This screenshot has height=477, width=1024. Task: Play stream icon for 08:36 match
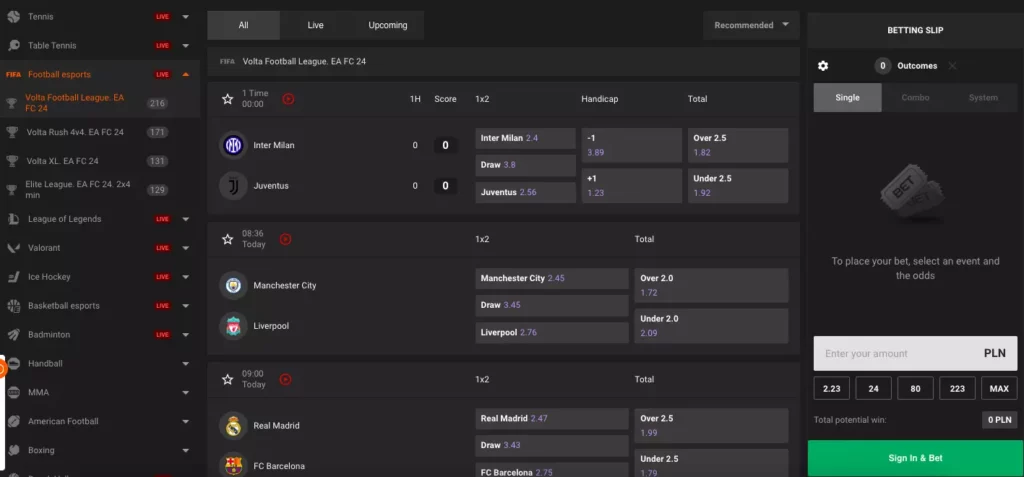pyautogui.click(x=285, y=239)
